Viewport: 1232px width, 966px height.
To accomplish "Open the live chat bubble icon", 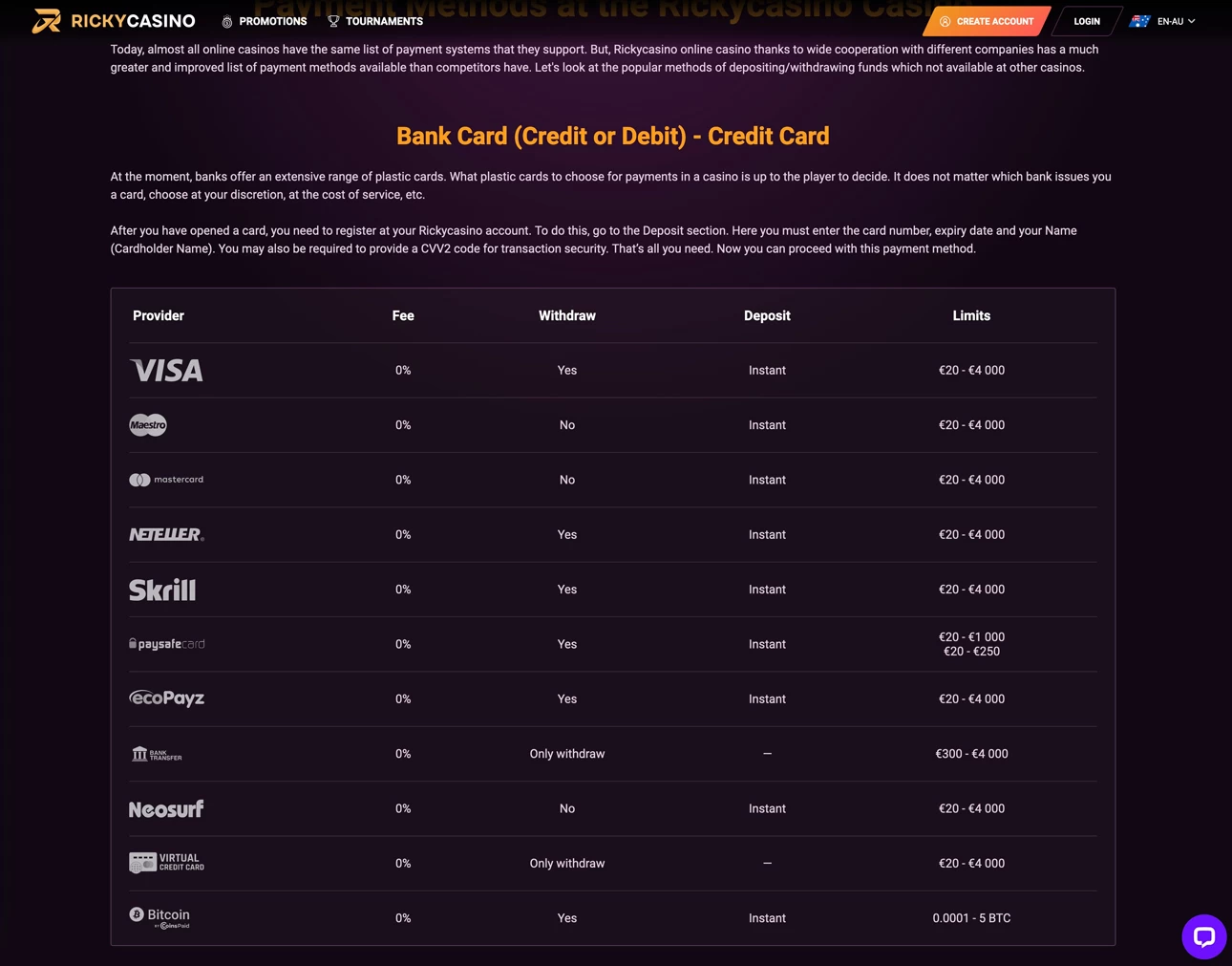I will tap(1203, 936).
